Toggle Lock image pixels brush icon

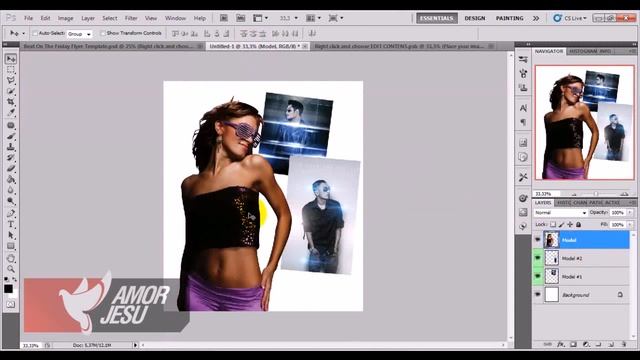(x=562, y=224)
